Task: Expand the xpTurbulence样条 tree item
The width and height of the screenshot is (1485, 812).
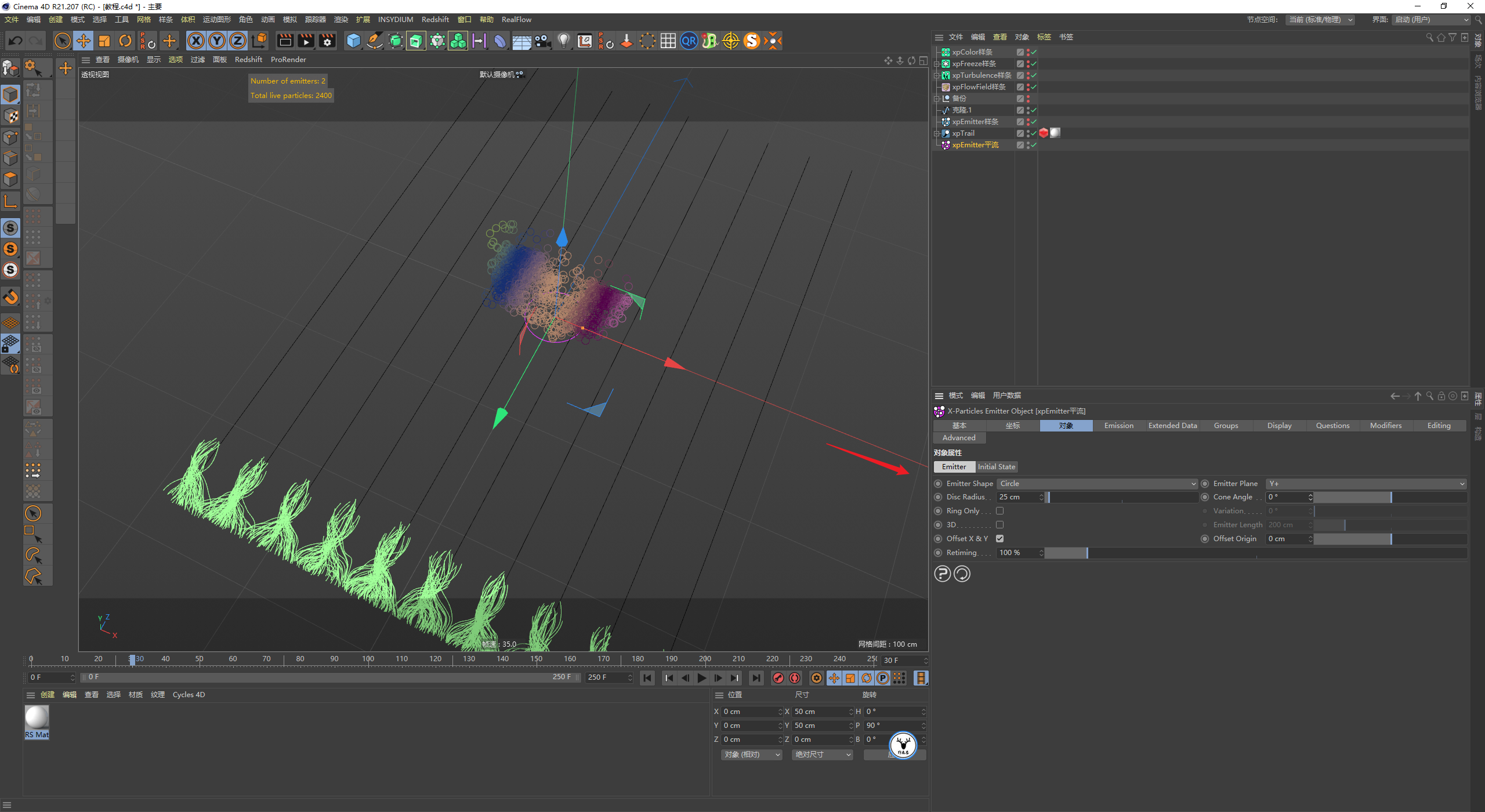Action: tap(936, 75)
